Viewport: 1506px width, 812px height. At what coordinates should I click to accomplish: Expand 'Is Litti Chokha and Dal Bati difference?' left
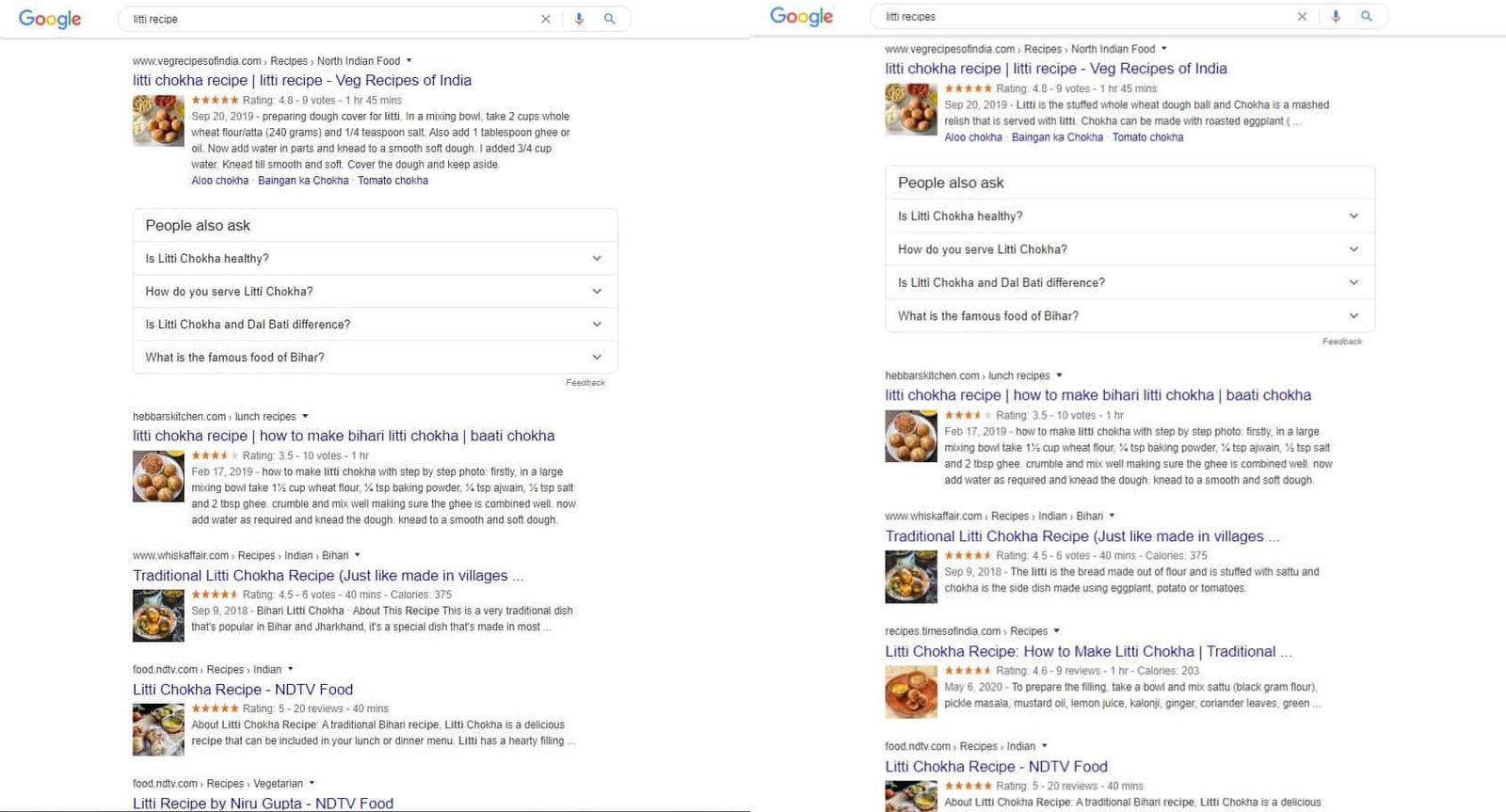[x=375, y=325]
